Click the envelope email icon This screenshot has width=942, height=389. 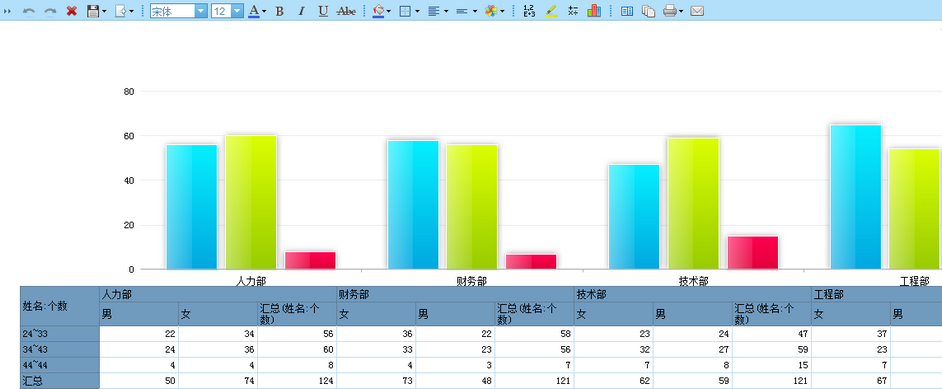[x=697, y=11]
